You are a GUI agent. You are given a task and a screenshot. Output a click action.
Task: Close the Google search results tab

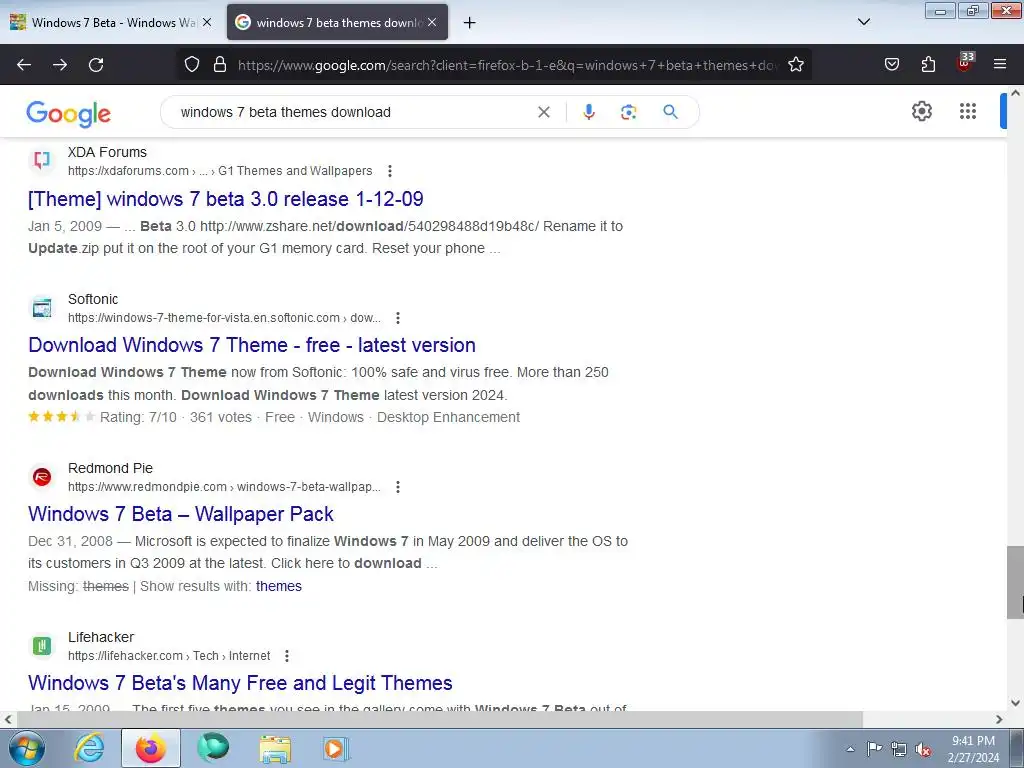(x=432, y=22)
